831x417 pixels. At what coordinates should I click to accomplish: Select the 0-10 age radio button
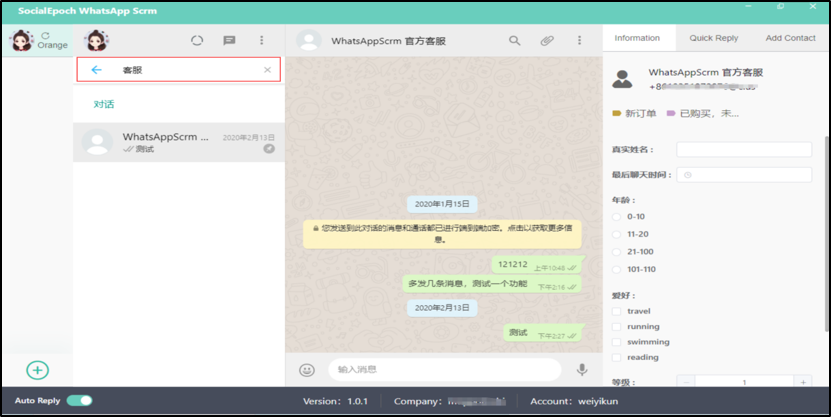pos(616,217)
